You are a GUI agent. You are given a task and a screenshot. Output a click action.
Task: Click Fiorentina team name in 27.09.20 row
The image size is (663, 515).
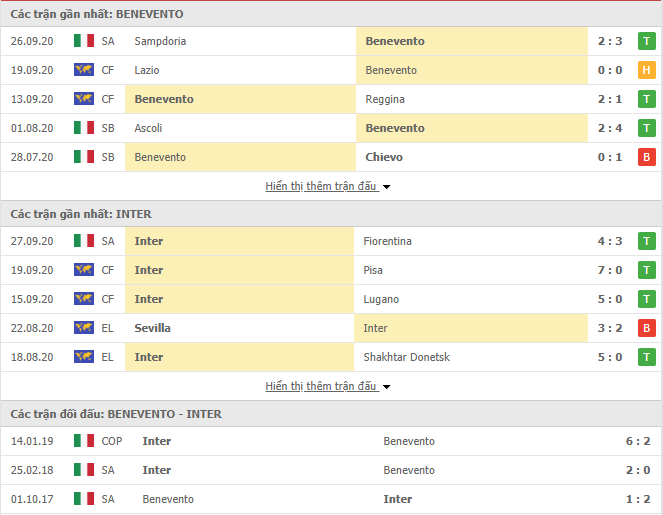[x=387, y=241]
